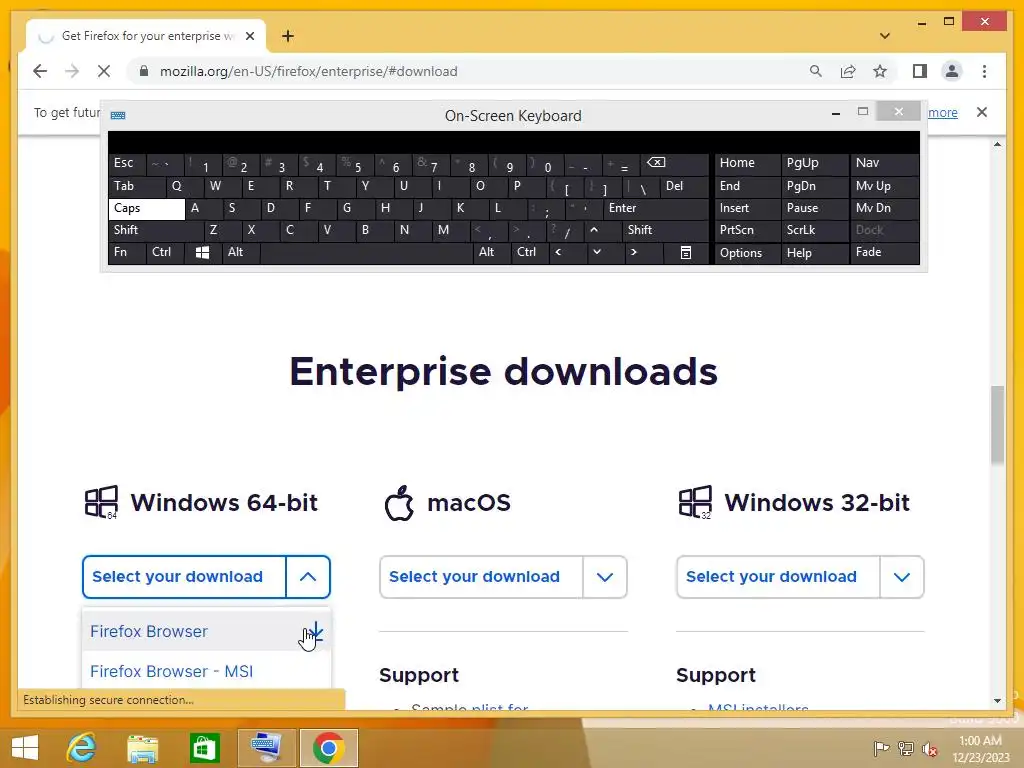
Task: Open File Explorer from the taskbar
Action: [142, 748]
